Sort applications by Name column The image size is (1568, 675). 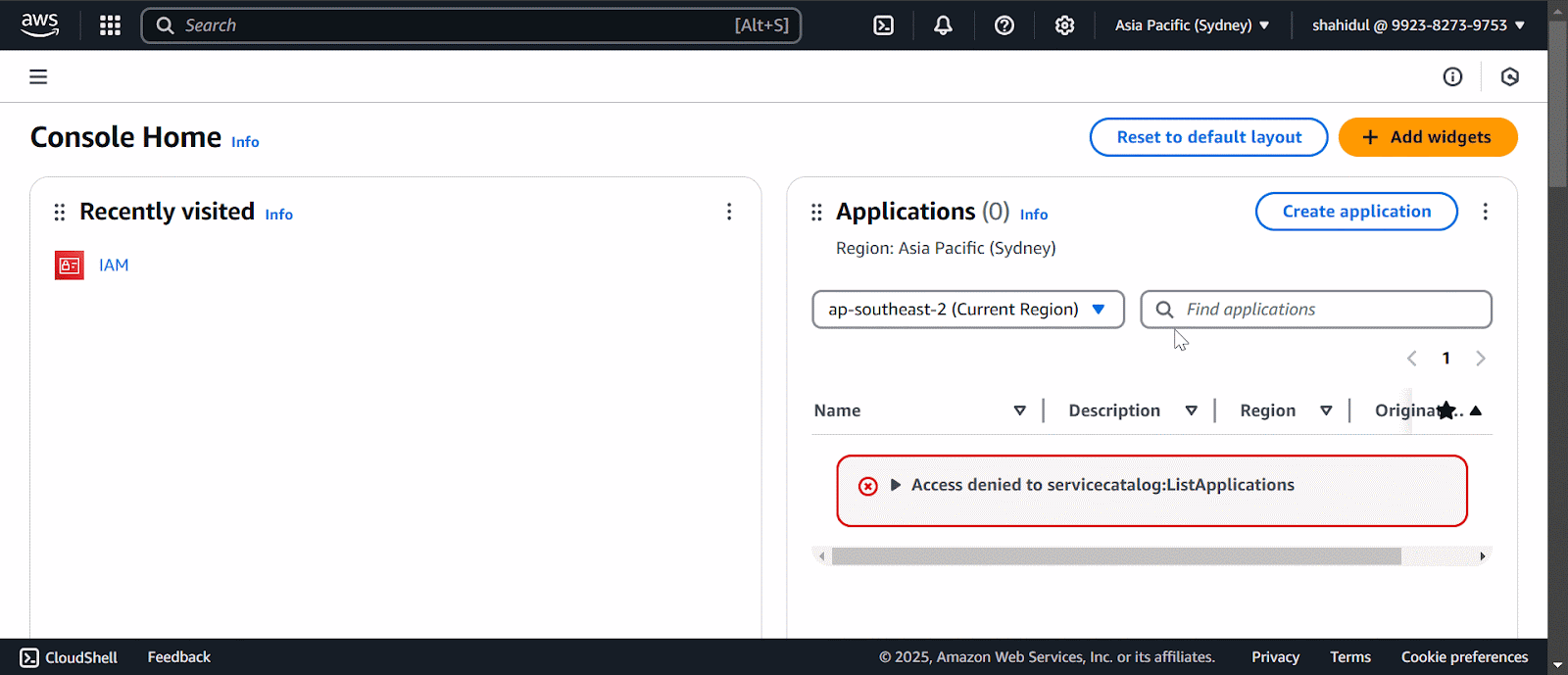coord(1020,410)
